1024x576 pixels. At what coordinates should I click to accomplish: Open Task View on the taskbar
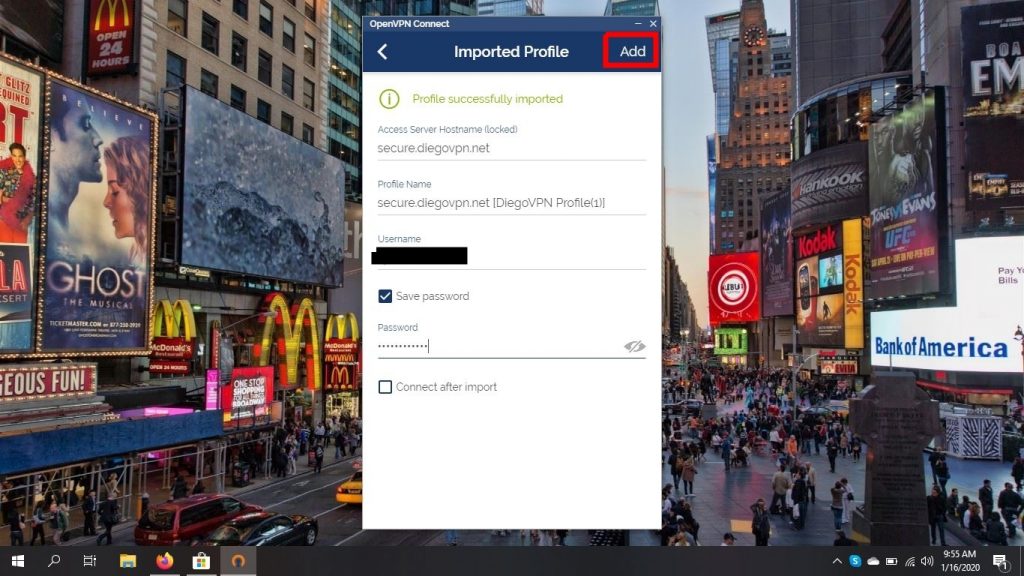coord(90,561)
